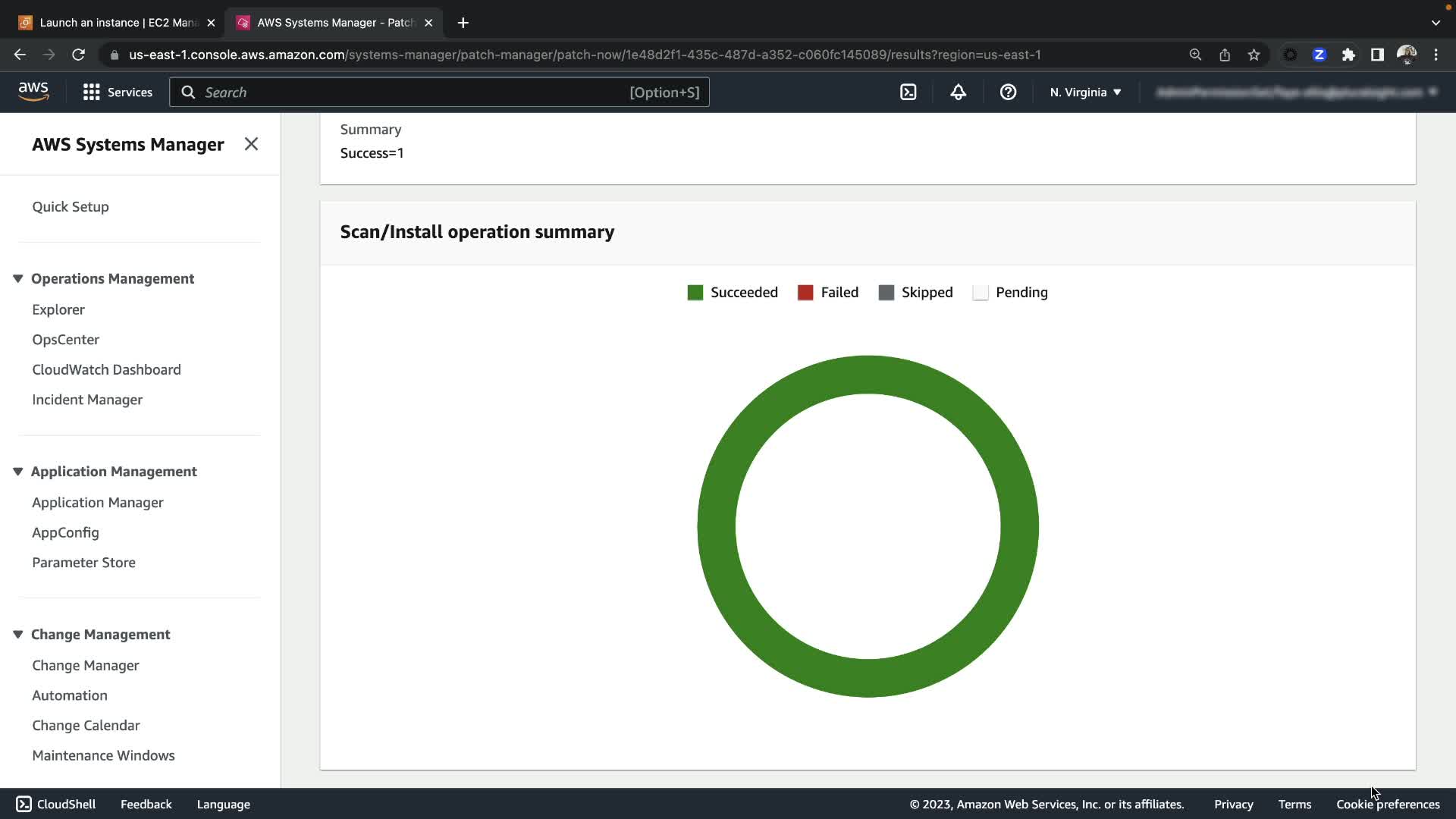Viewport: 1456px width, 819px height.
Task: Bookmark this page with the star icon
Action: tap(1254, 55)
